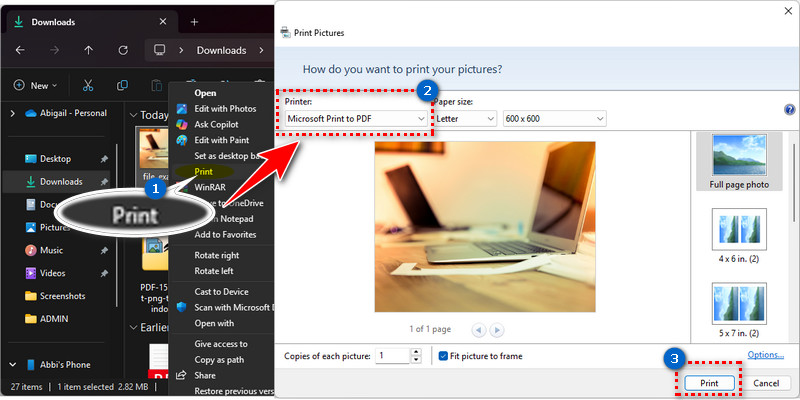800x400 pixels.
Task: Click the Copies of each picture field
Action: (393, 356)
